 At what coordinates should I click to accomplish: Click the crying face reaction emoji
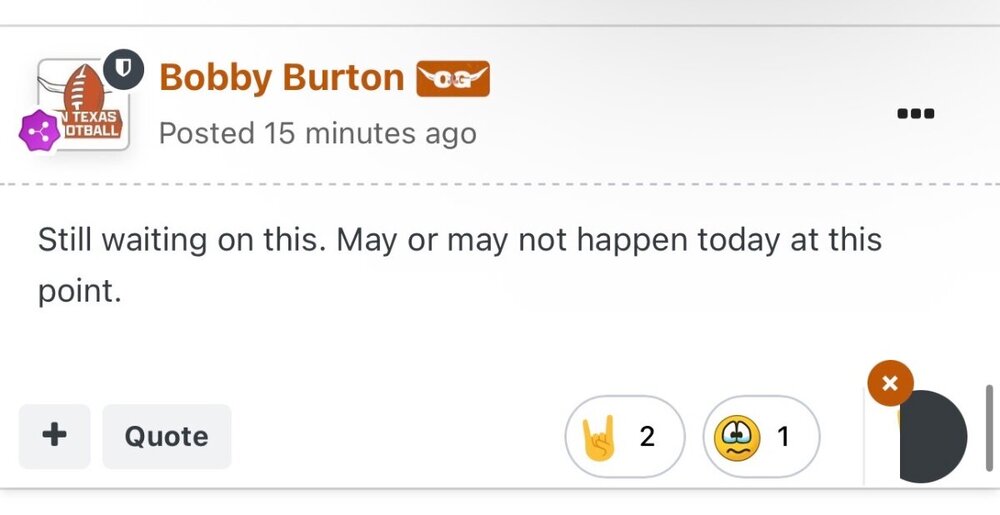tap(737, 437)
